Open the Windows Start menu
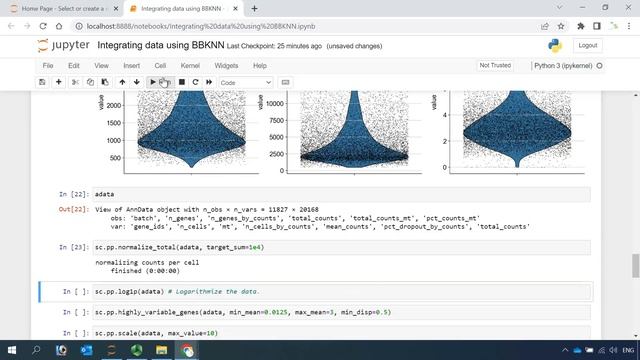640x360 pixels. (x=12, y=350)
